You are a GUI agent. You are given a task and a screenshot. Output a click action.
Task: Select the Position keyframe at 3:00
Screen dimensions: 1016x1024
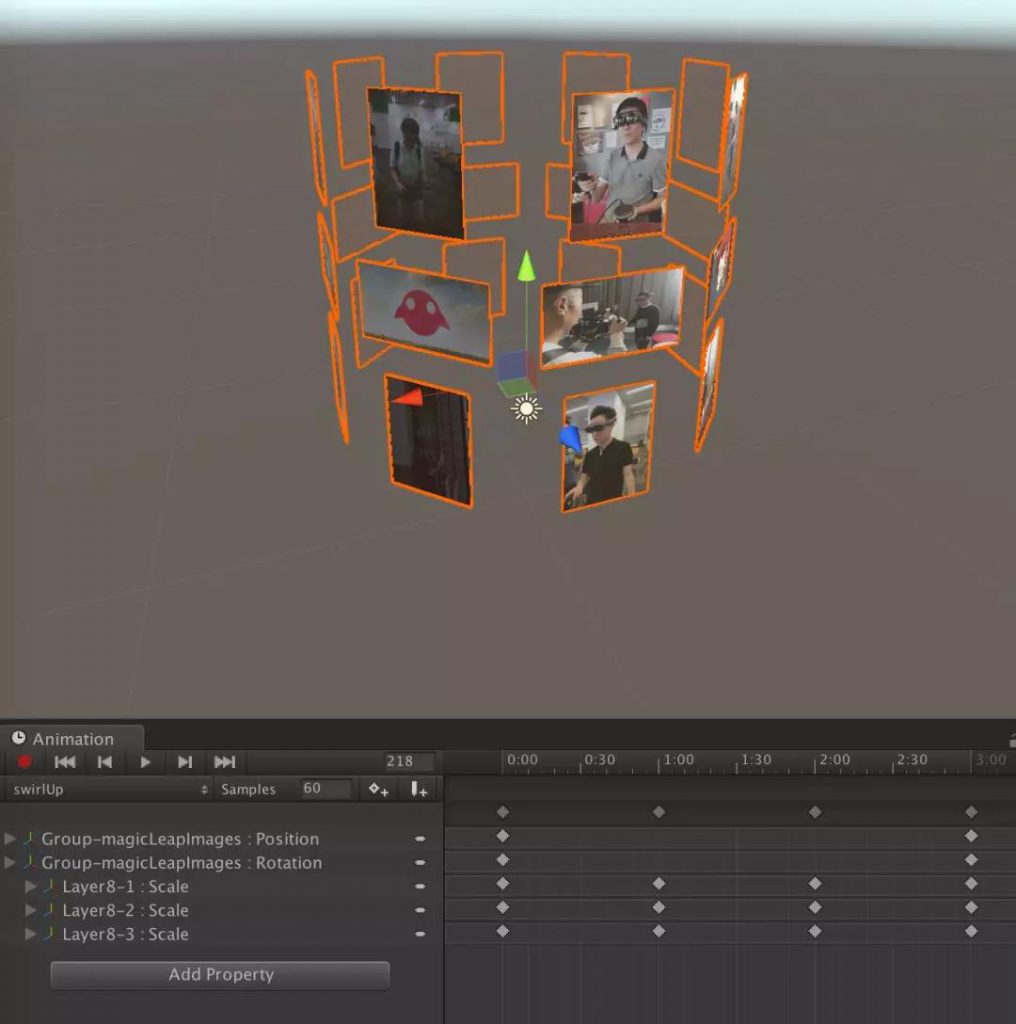point(971,835)
